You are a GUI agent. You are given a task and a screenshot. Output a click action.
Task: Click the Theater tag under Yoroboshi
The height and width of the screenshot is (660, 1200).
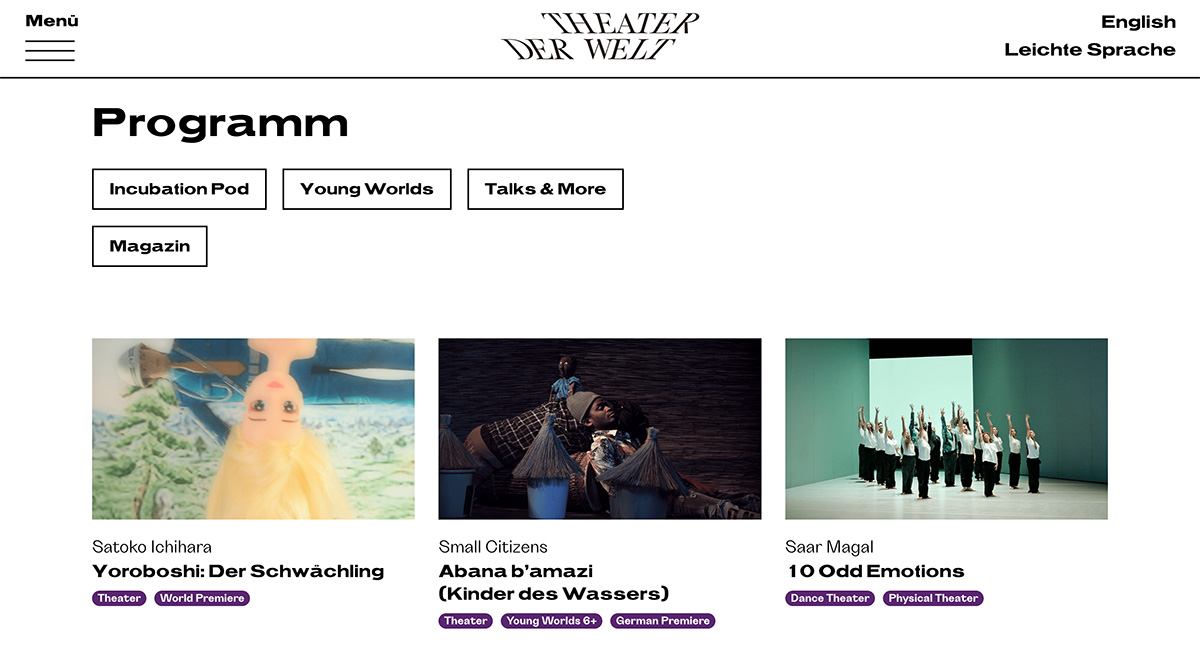click(119, 598)
